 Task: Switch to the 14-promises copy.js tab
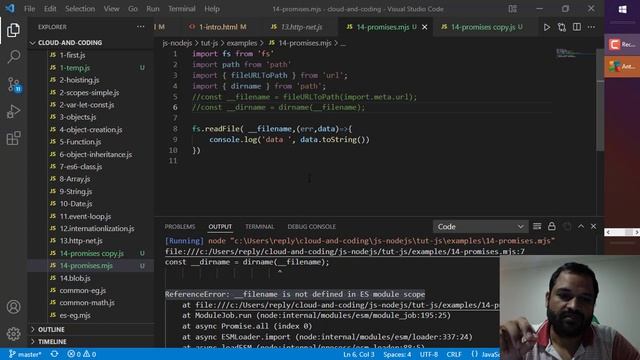(482, 27)
